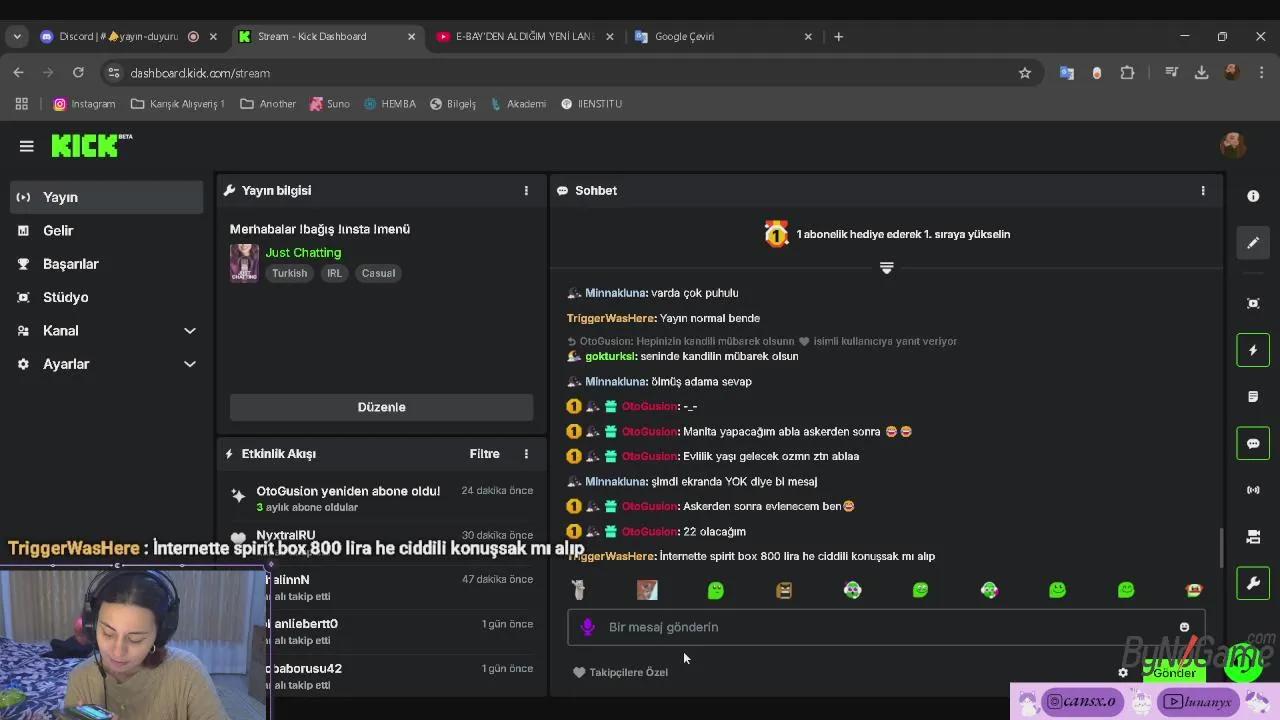Click the Filtre button in Etkinlik Akışı
Screen dimensions: 1280x720
tap(484, 454)
